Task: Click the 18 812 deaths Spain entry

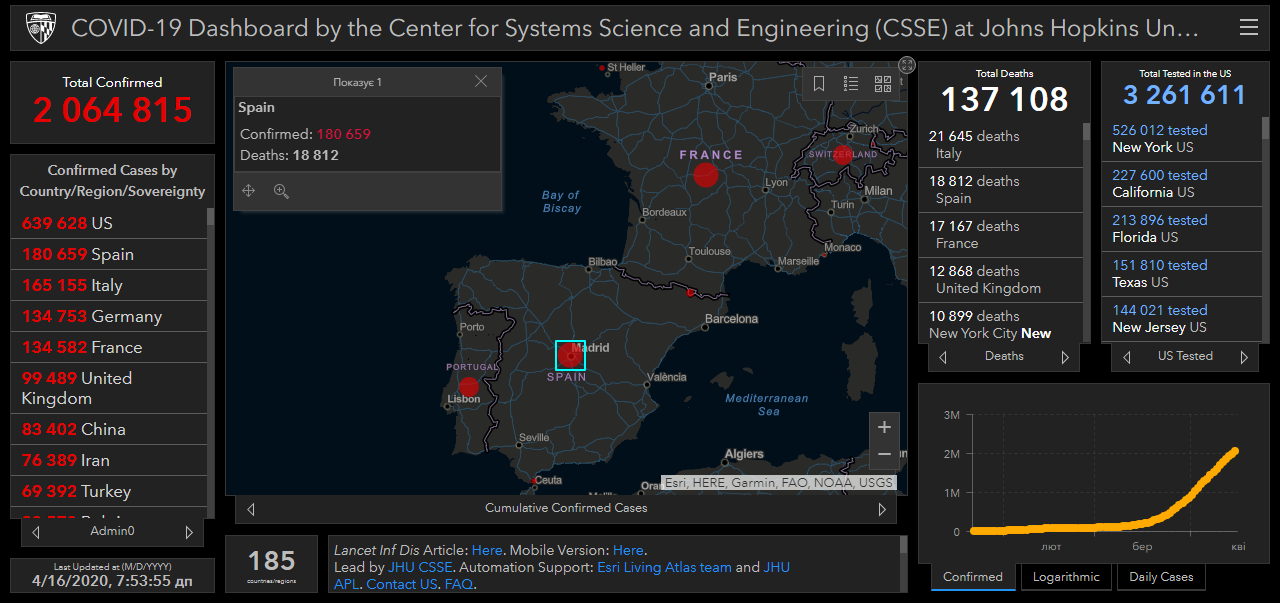Action: (1000, 190)
